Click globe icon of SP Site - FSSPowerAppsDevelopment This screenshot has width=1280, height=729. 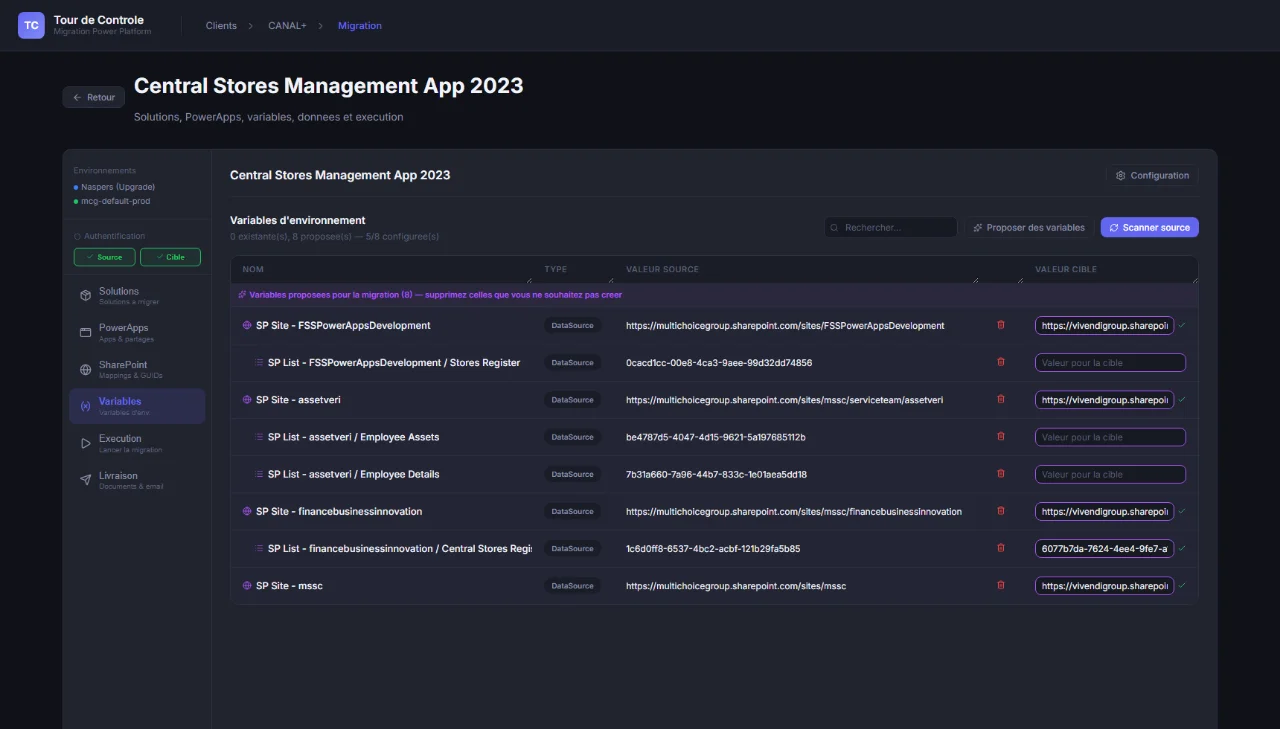tap(247, 325)
